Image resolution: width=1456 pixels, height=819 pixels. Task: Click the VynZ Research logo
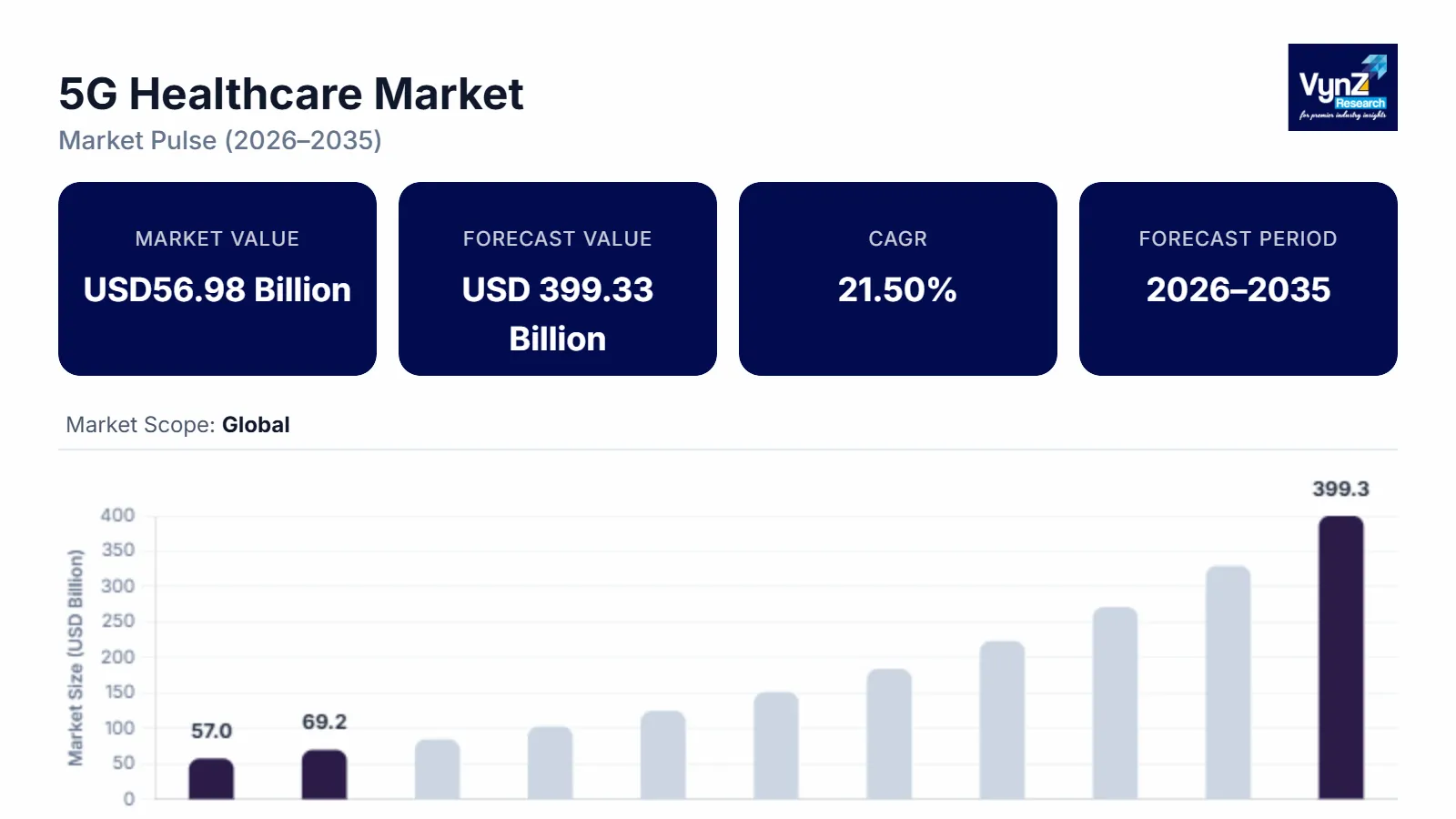[1342, 87]
